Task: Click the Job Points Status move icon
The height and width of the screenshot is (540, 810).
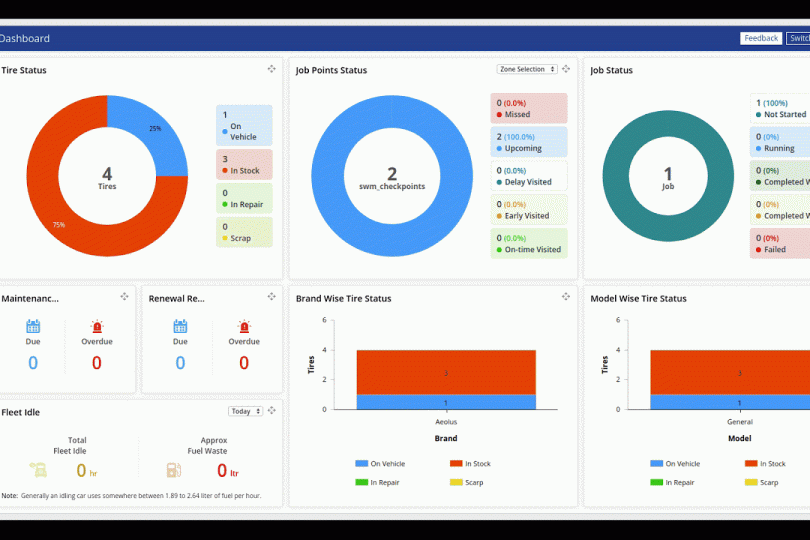Action: click(x=566, y=69)
